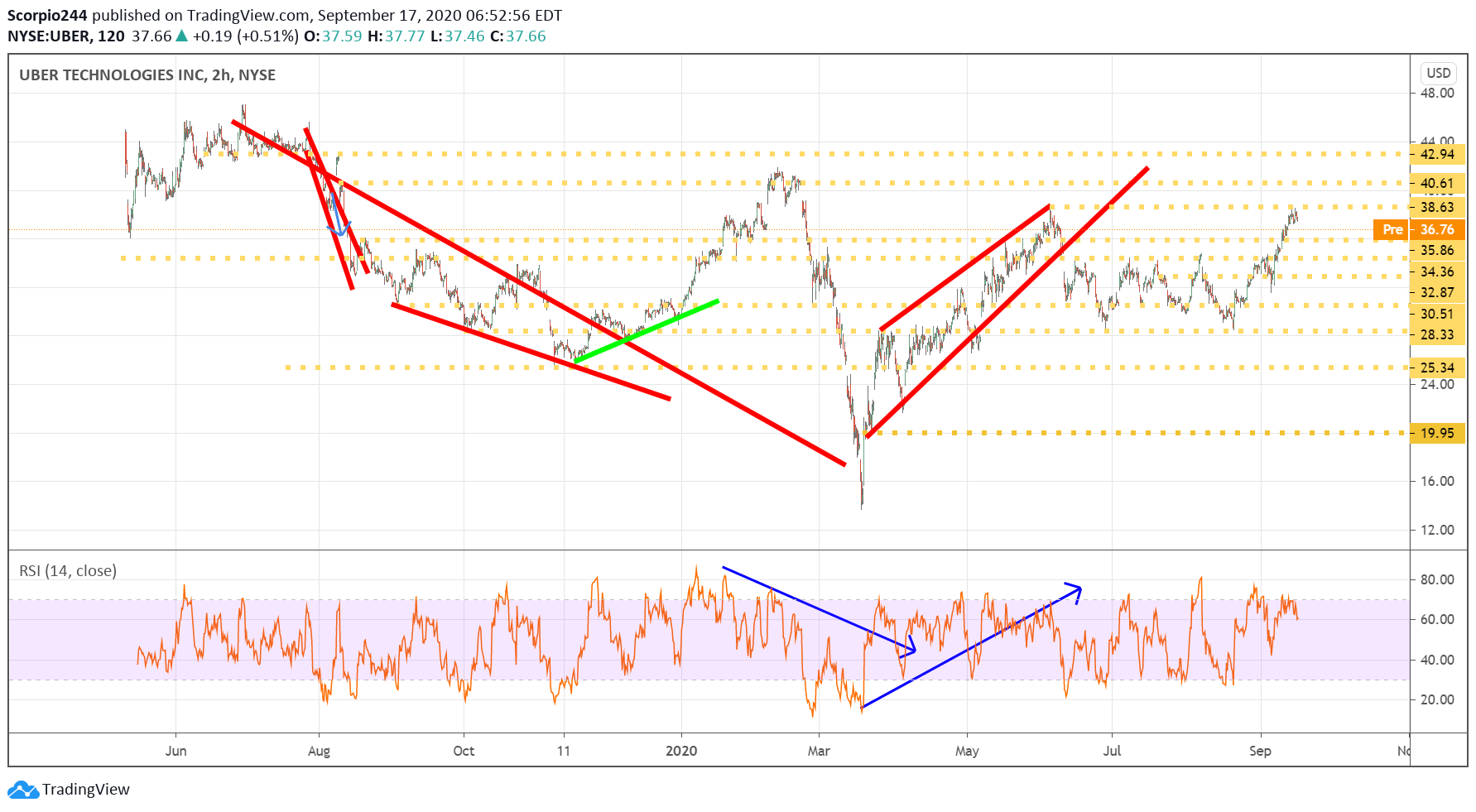Click the USD currency button

click(x=1439, y=73)
